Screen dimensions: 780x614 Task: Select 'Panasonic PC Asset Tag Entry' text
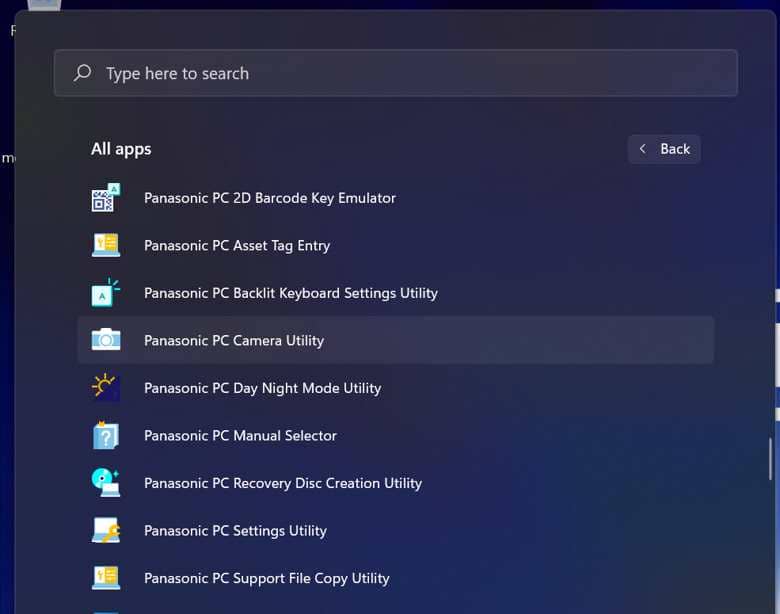237,246
